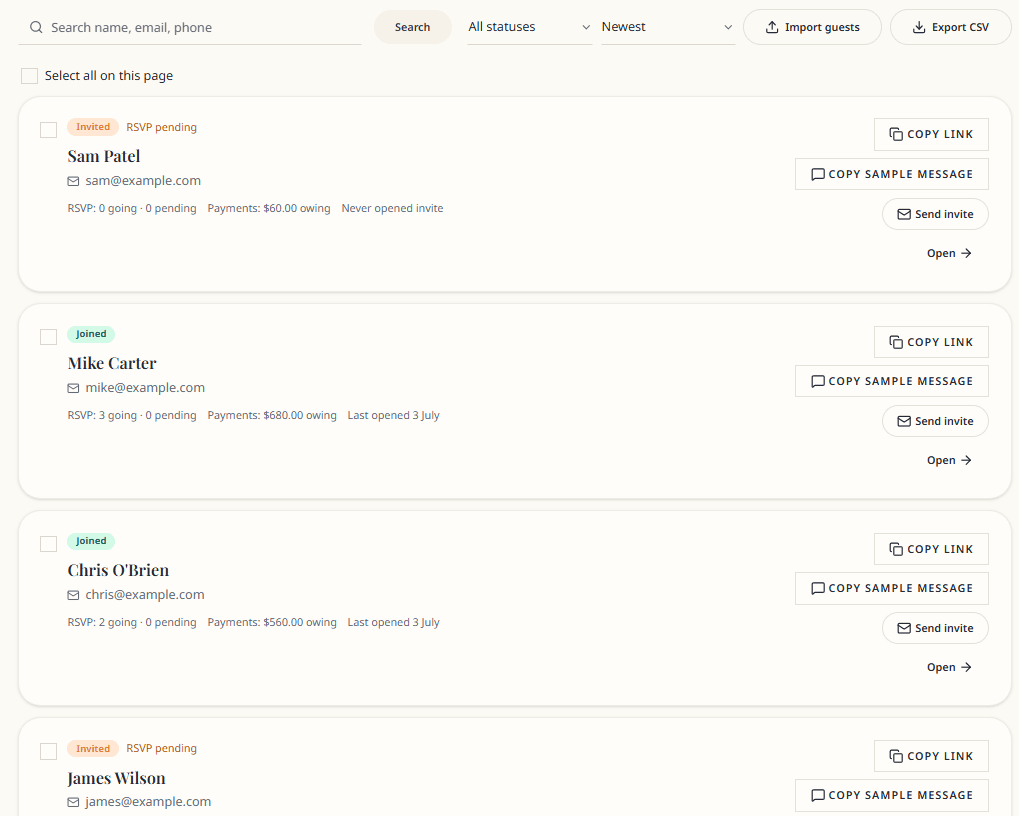Open Chris O'Brien's guest record
Image resolution: width=1019 pixels, height=816 pixels.
tap(949, 667)
